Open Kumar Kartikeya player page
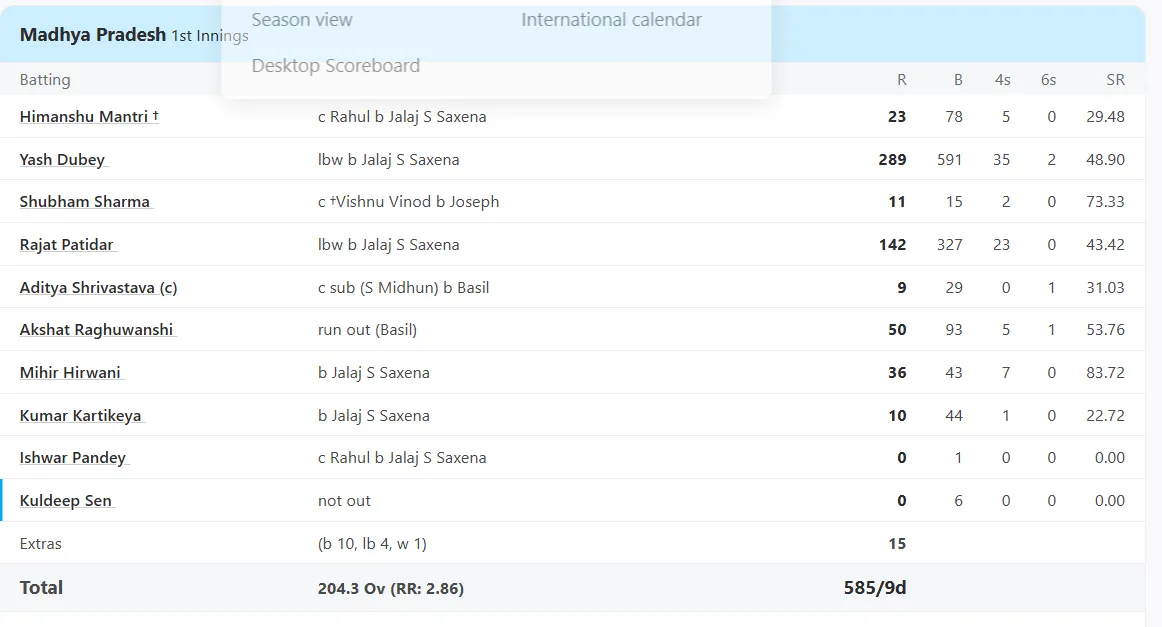Screen dimensions: 1162x627 pos(80,416)
